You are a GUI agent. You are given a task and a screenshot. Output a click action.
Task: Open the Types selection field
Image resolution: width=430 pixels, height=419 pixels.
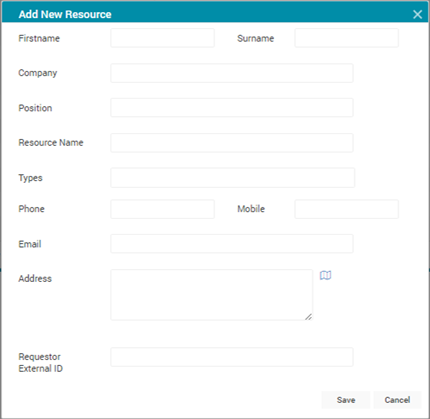[233, 178]
